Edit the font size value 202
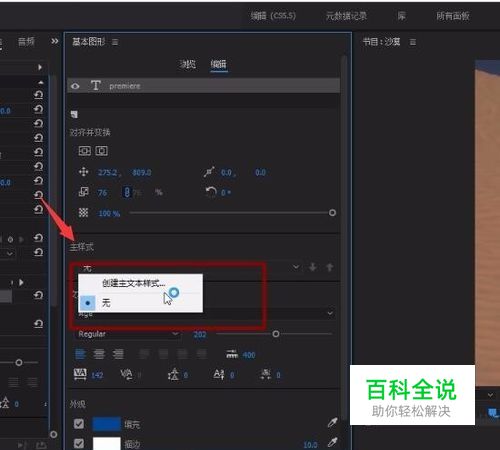500x450 pixels. point(200,335)
